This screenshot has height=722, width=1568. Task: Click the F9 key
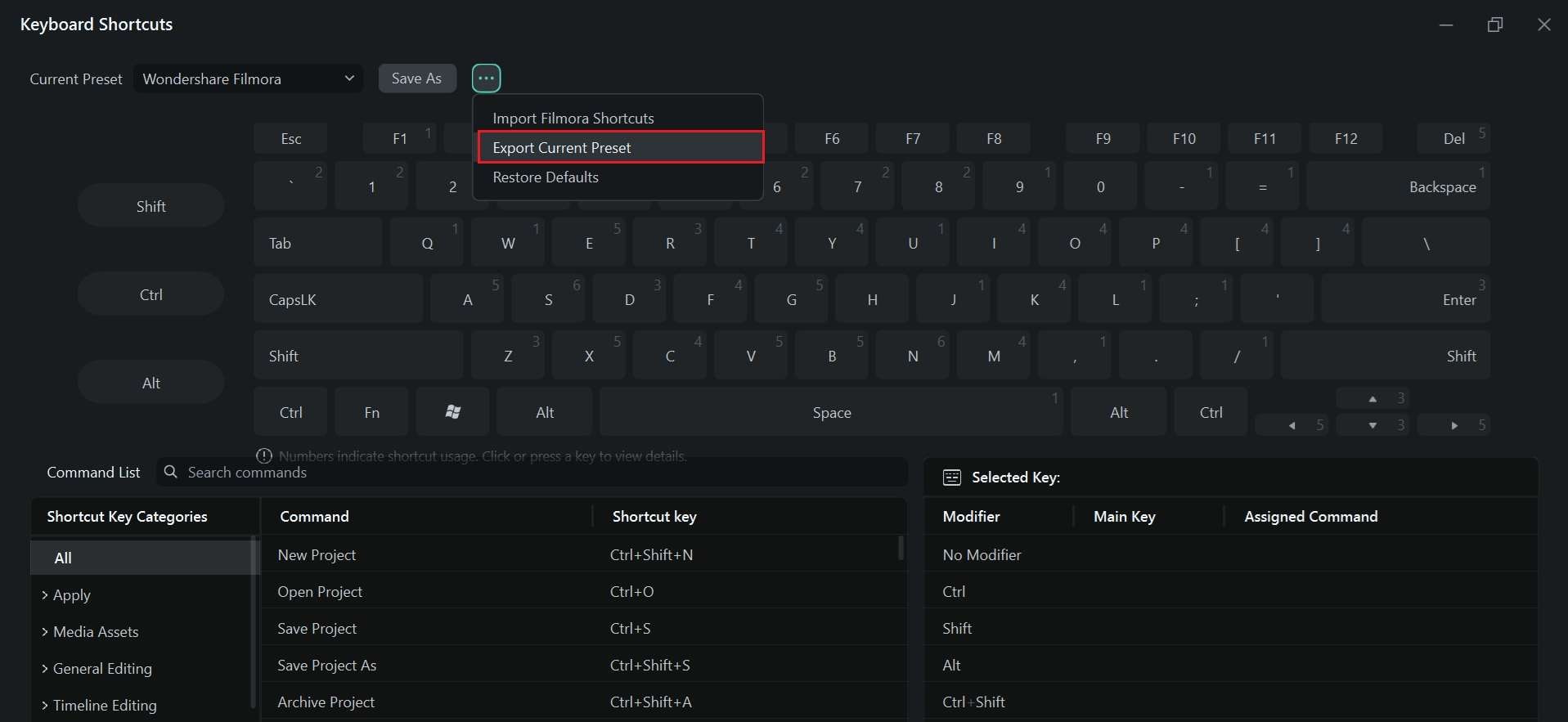point(1103,138)
